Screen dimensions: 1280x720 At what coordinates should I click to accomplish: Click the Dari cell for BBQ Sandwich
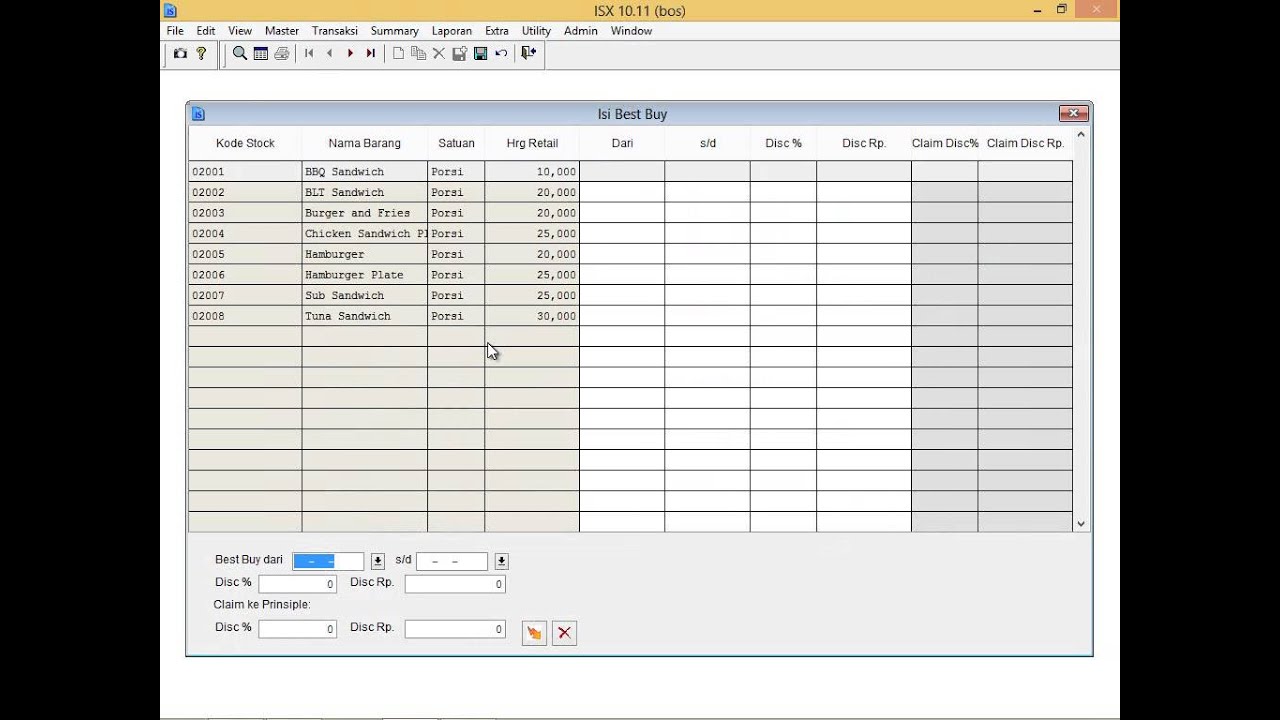click(x=622, y=172)
